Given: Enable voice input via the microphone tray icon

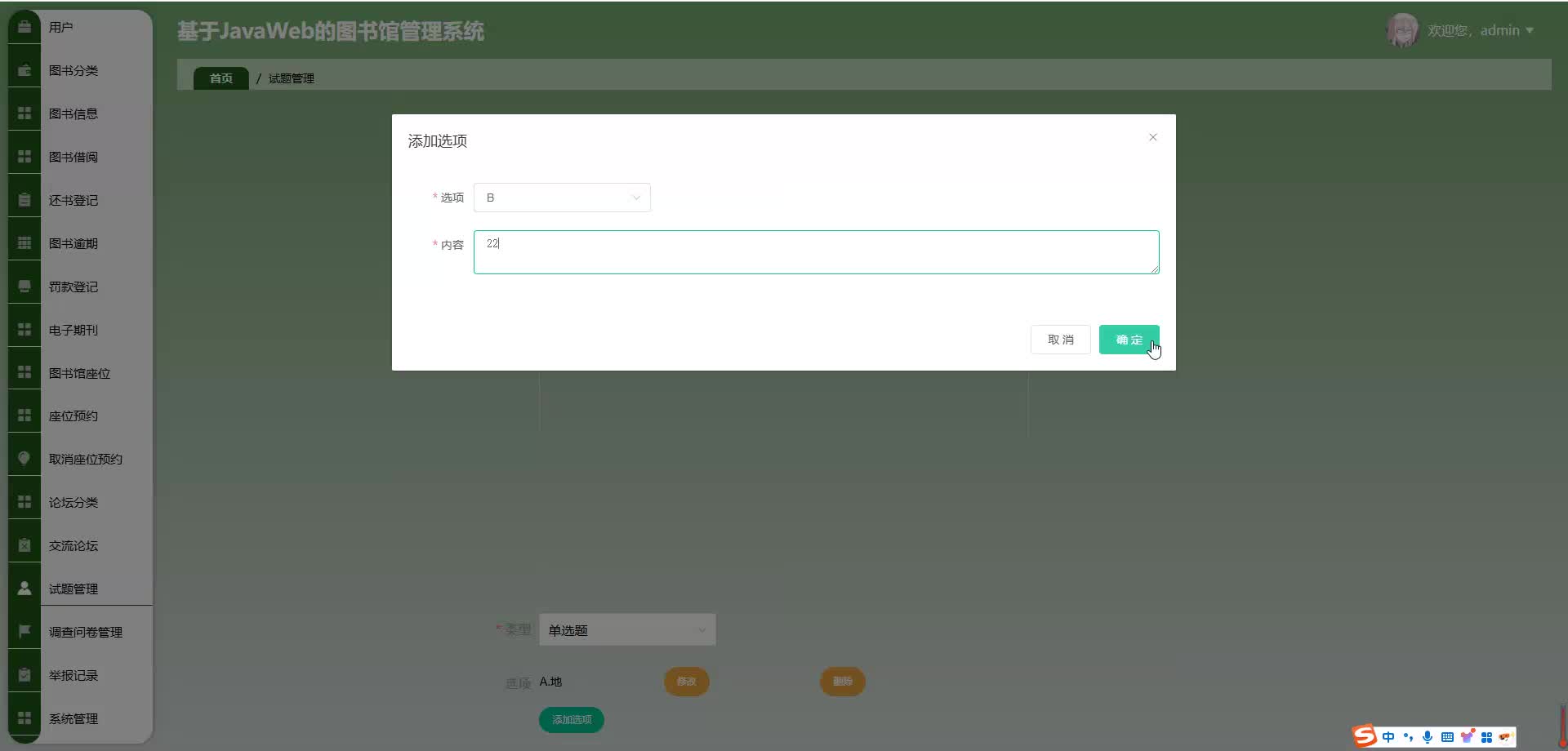Looking at the screenshot, I should tap(1427, 736).
